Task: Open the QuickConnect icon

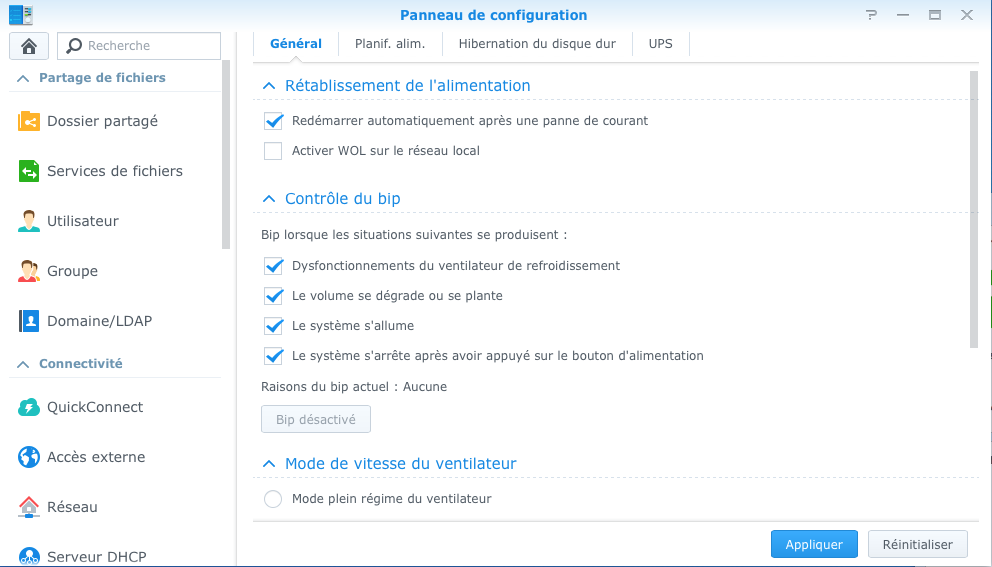Action: tap(29, 407)
